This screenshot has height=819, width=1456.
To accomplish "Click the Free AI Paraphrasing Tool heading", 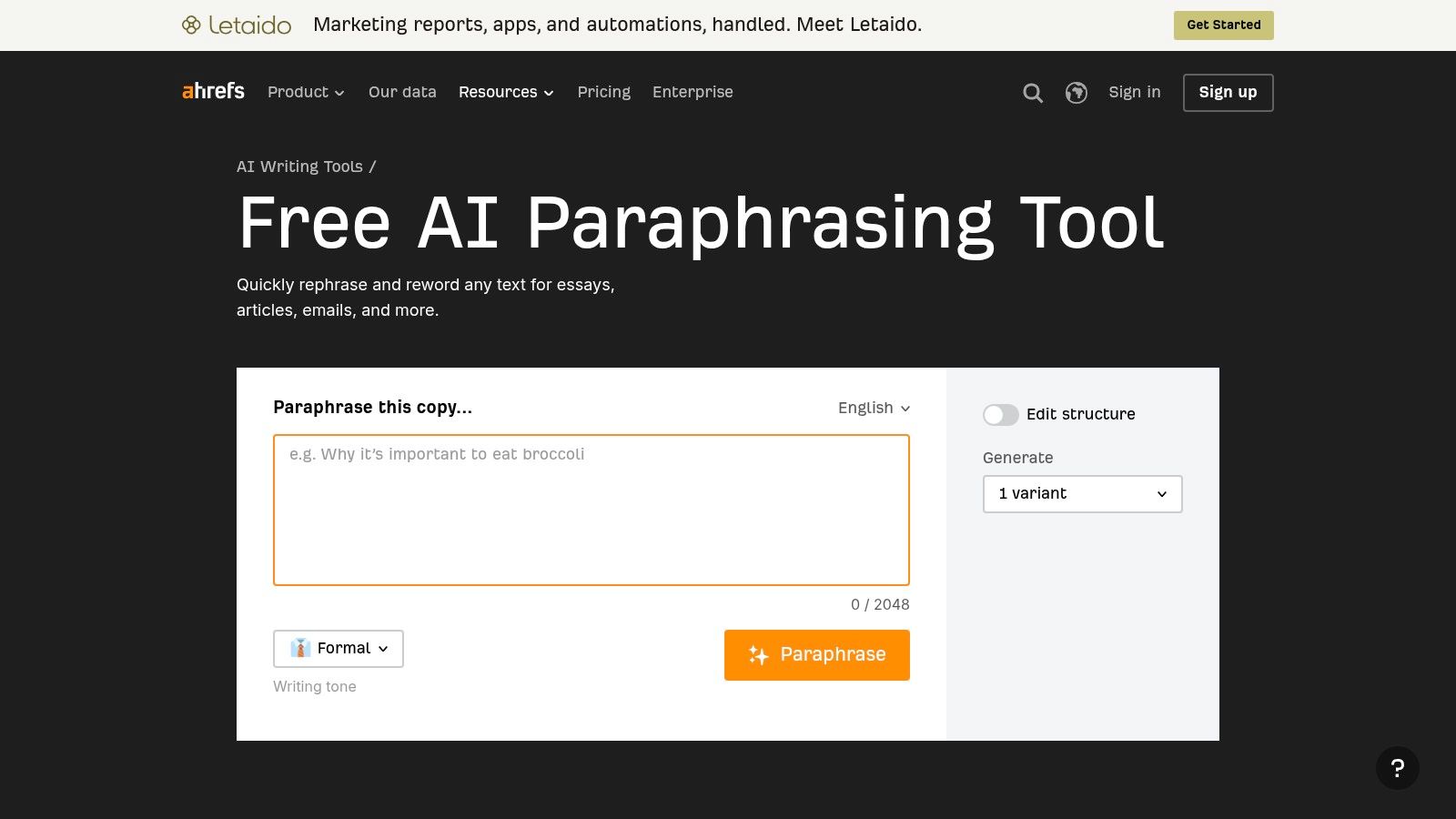I will (x=701, y=224).
